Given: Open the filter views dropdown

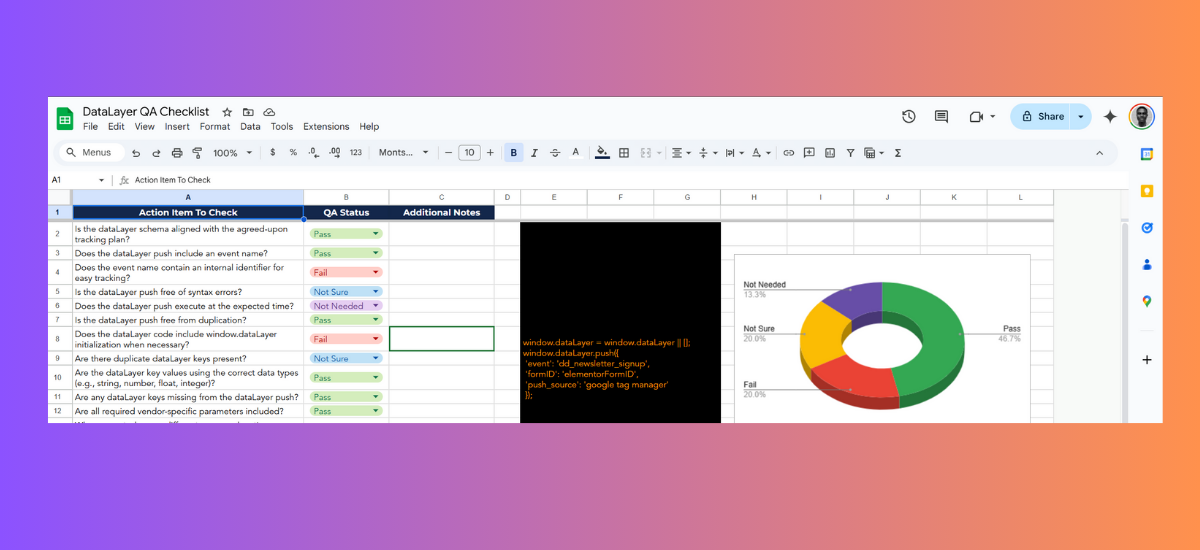Looking at the screenshot, I should coord(874,153).
